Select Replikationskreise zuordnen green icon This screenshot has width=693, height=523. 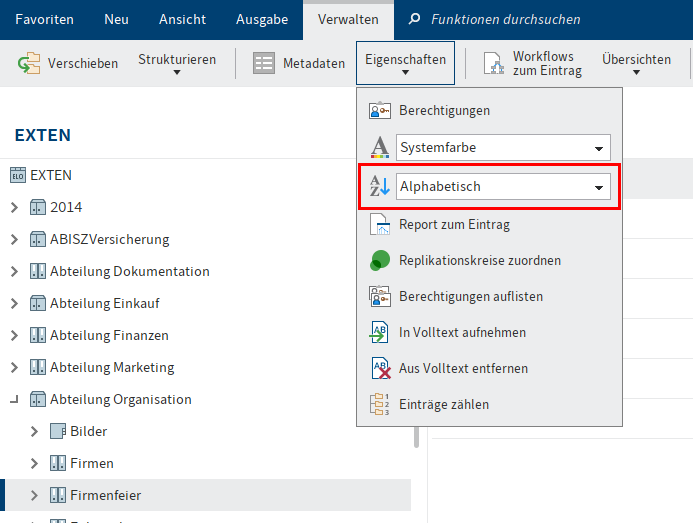[380, 260]
